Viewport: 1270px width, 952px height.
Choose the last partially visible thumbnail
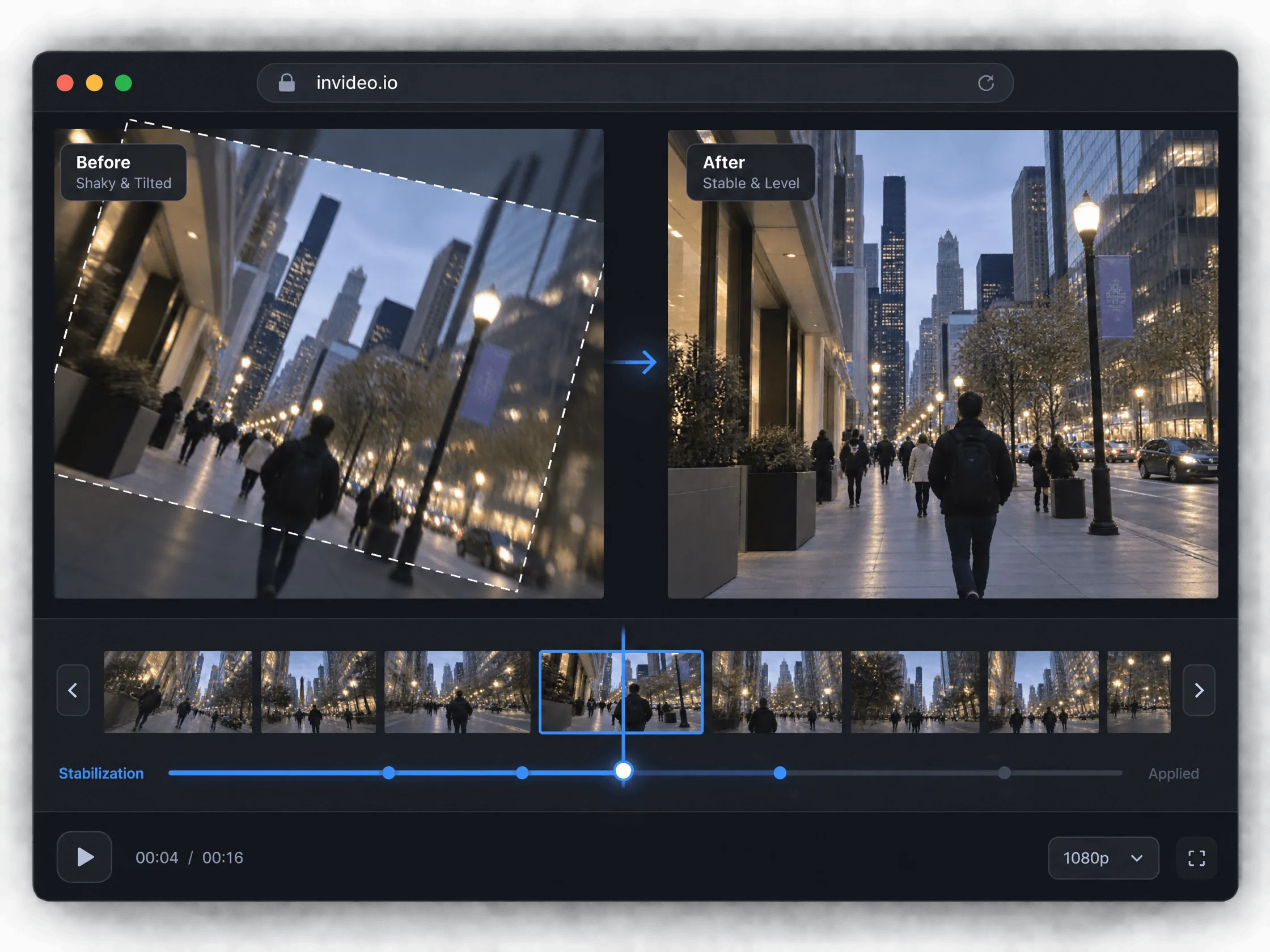[x=1138, y=691]
